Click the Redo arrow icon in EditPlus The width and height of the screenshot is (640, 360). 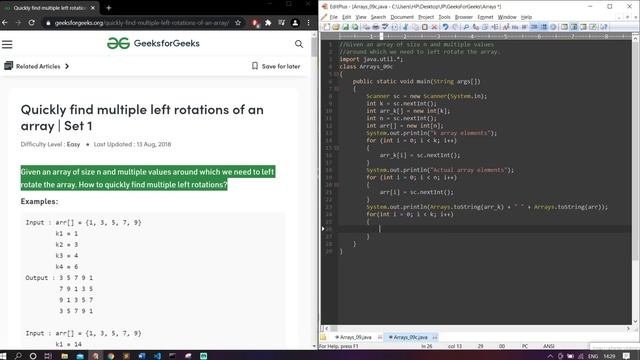(455, 27)
